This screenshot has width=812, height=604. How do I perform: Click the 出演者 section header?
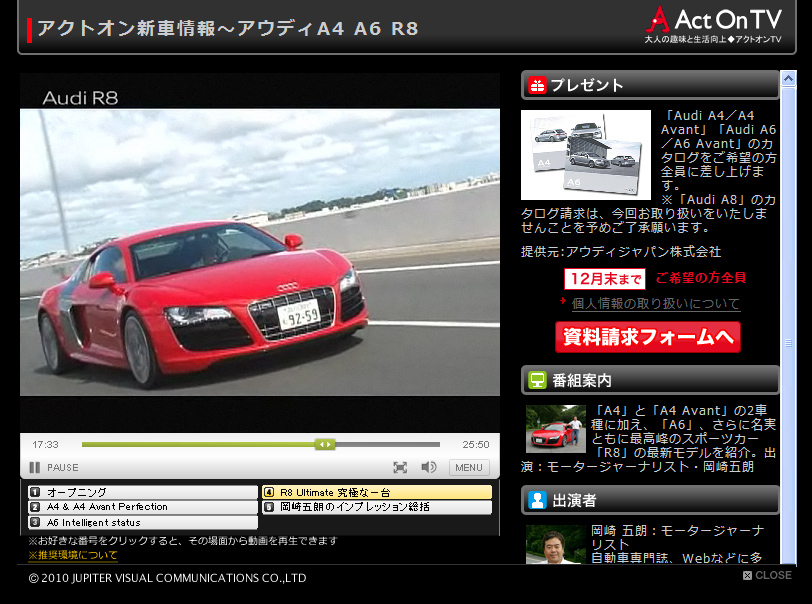point(650,500)
